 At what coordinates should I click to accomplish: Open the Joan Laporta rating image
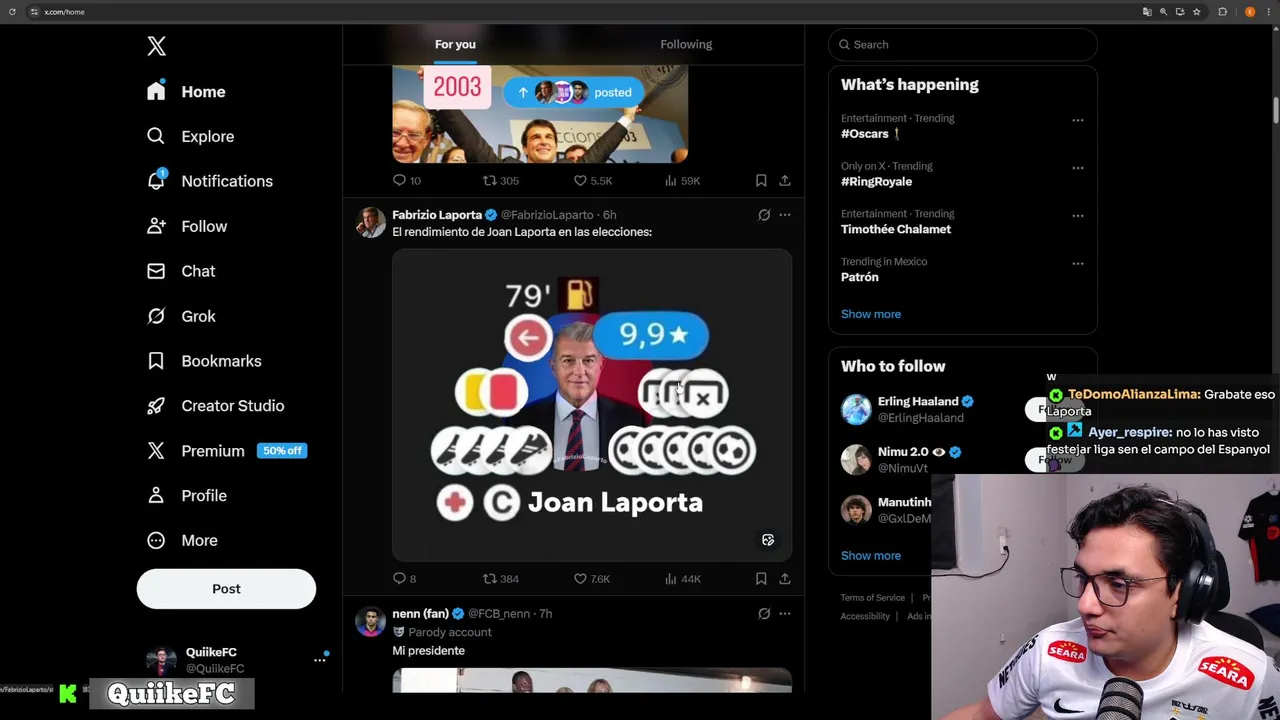tap(592, 404)
